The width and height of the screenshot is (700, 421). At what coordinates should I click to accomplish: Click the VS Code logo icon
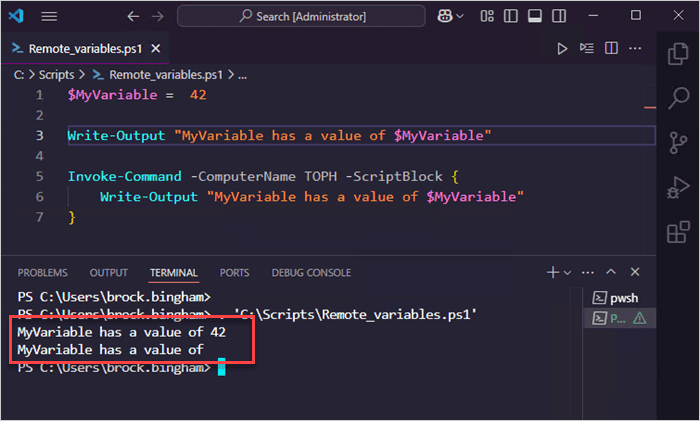[x=16, y=16]
